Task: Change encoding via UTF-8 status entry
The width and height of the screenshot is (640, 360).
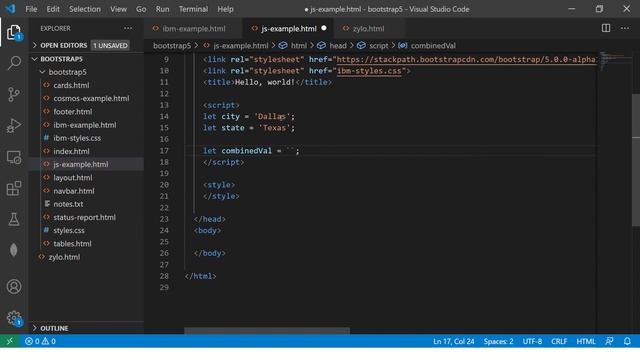Action: [x=532, y=341]
